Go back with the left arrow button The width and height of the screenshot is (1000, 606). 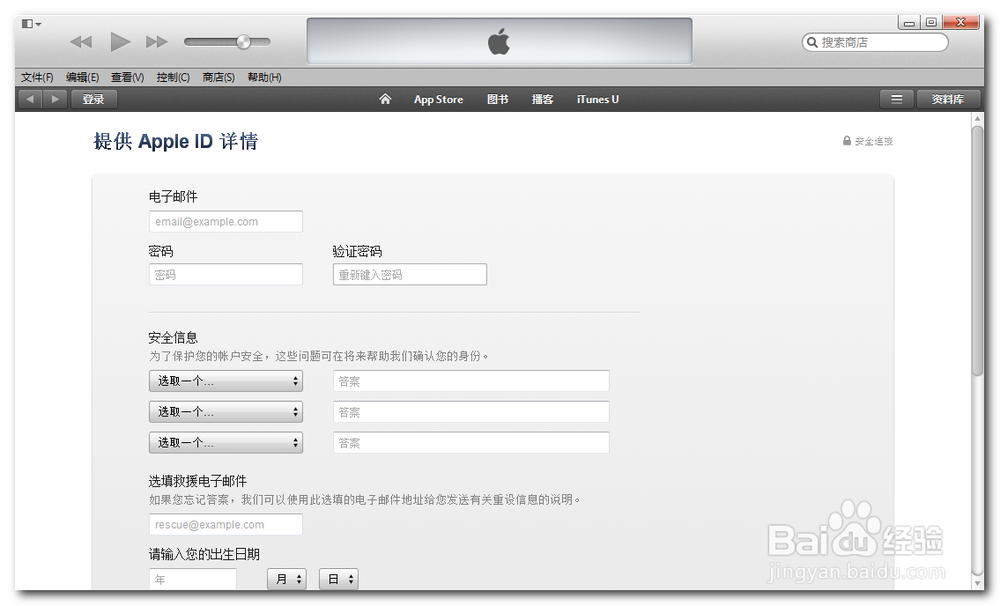pyautogui.click(x=30, y=99)
